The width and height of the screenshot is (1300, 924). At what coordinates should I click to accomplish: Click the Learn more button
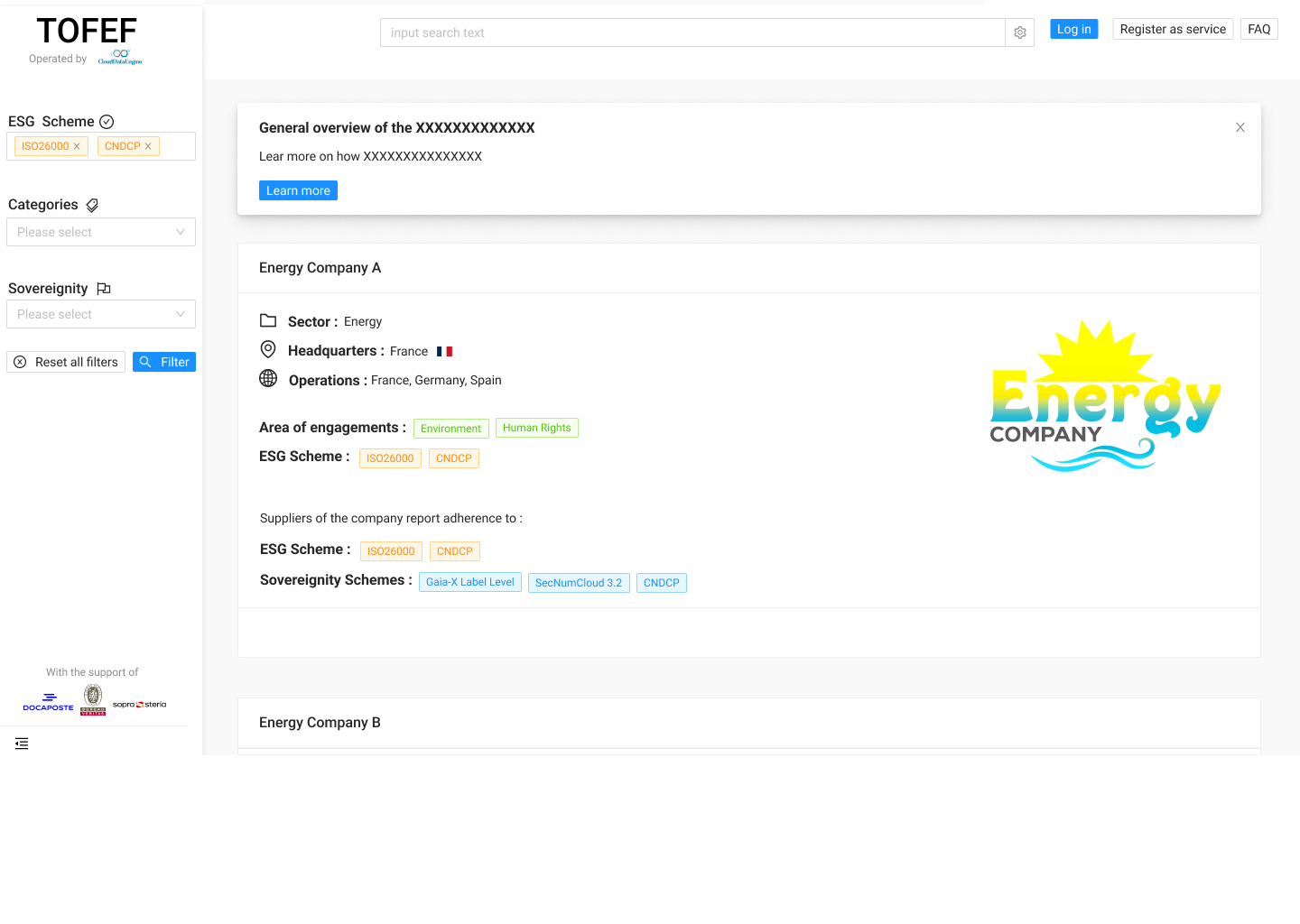(x=298, y=190)
